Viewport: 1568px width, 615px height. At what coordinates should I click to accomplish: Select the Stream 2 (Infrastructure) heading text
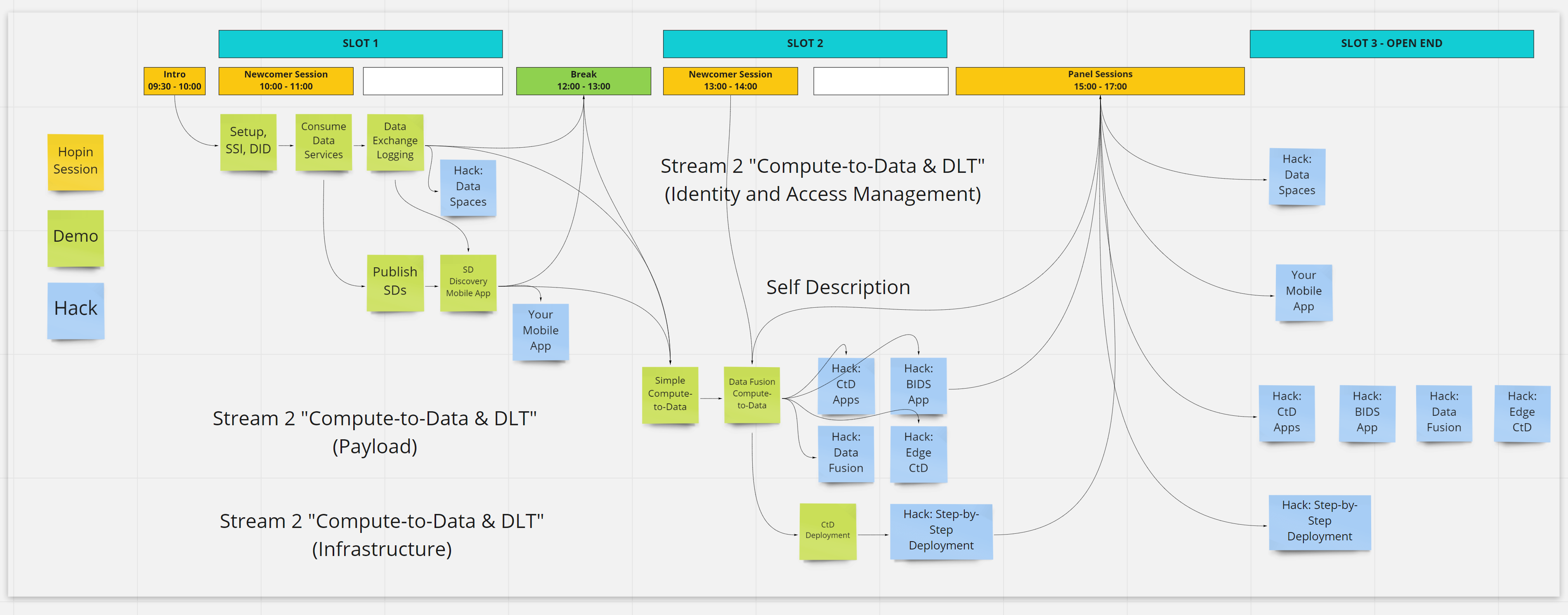(x=382, y=535)
